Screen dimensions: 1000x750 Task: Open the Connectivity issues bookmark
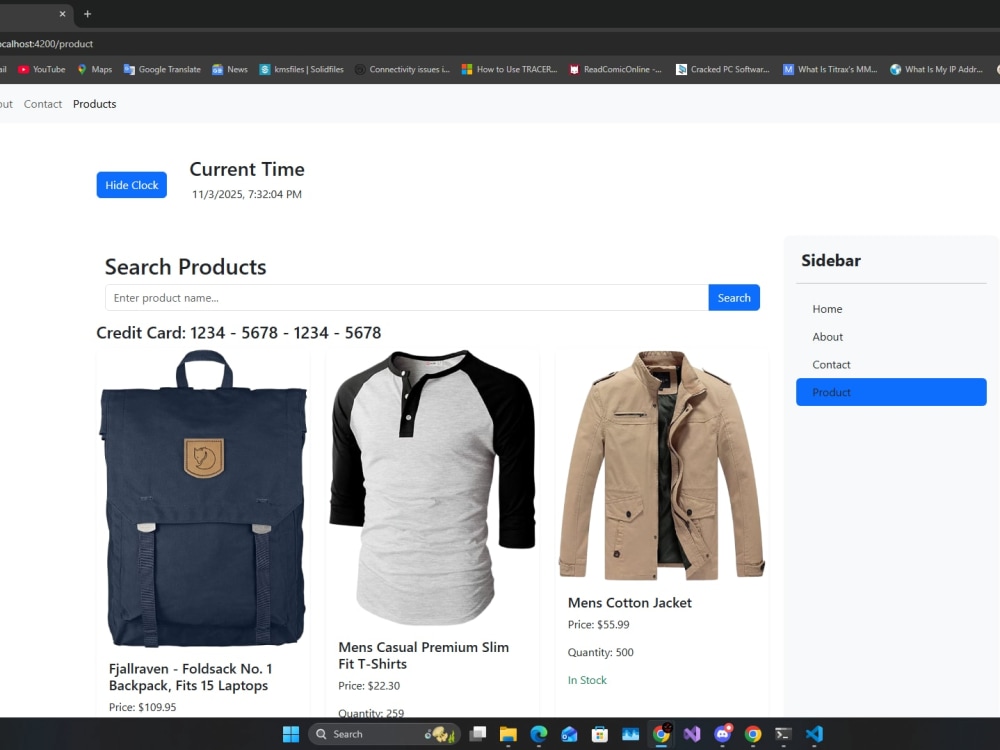click(402, 70)
